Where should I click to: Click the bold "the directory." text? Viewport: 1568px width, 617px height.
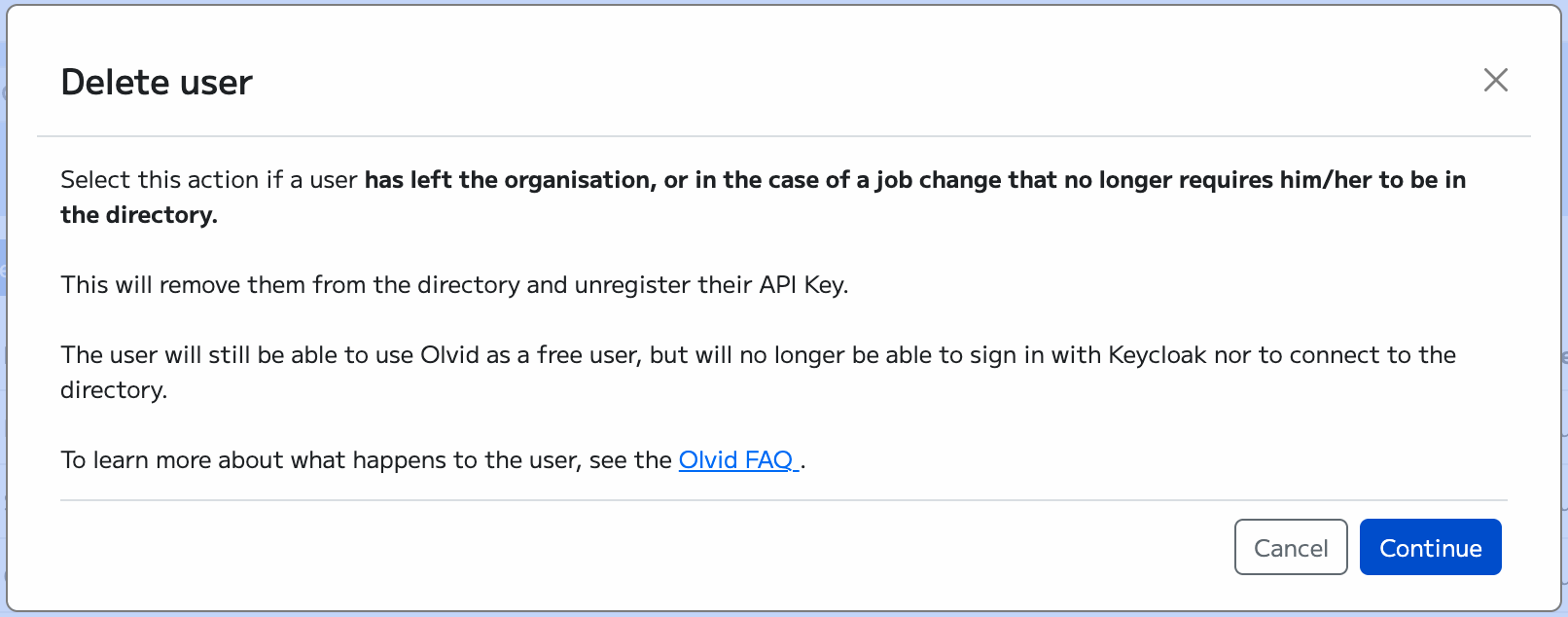click(x=139, y=215)
